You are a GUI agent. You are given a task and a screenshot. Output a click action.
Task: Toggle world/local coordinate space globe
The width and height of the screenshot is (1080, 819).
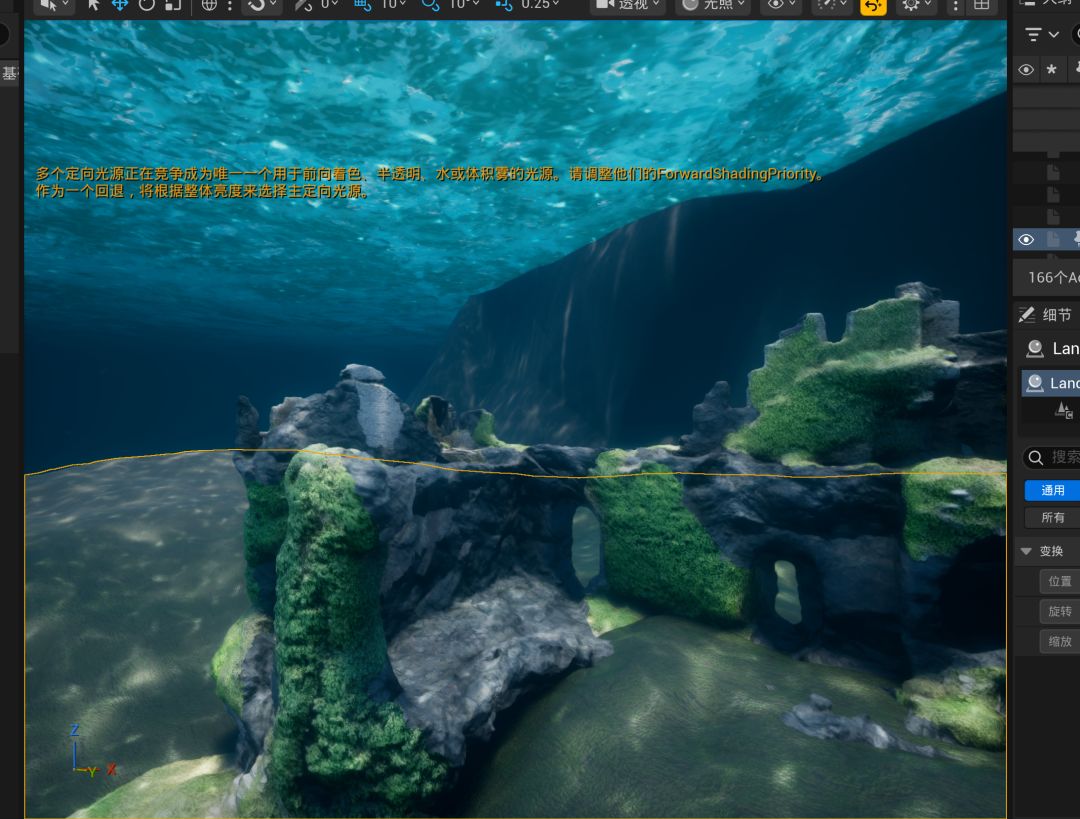(x=209, y=5)
